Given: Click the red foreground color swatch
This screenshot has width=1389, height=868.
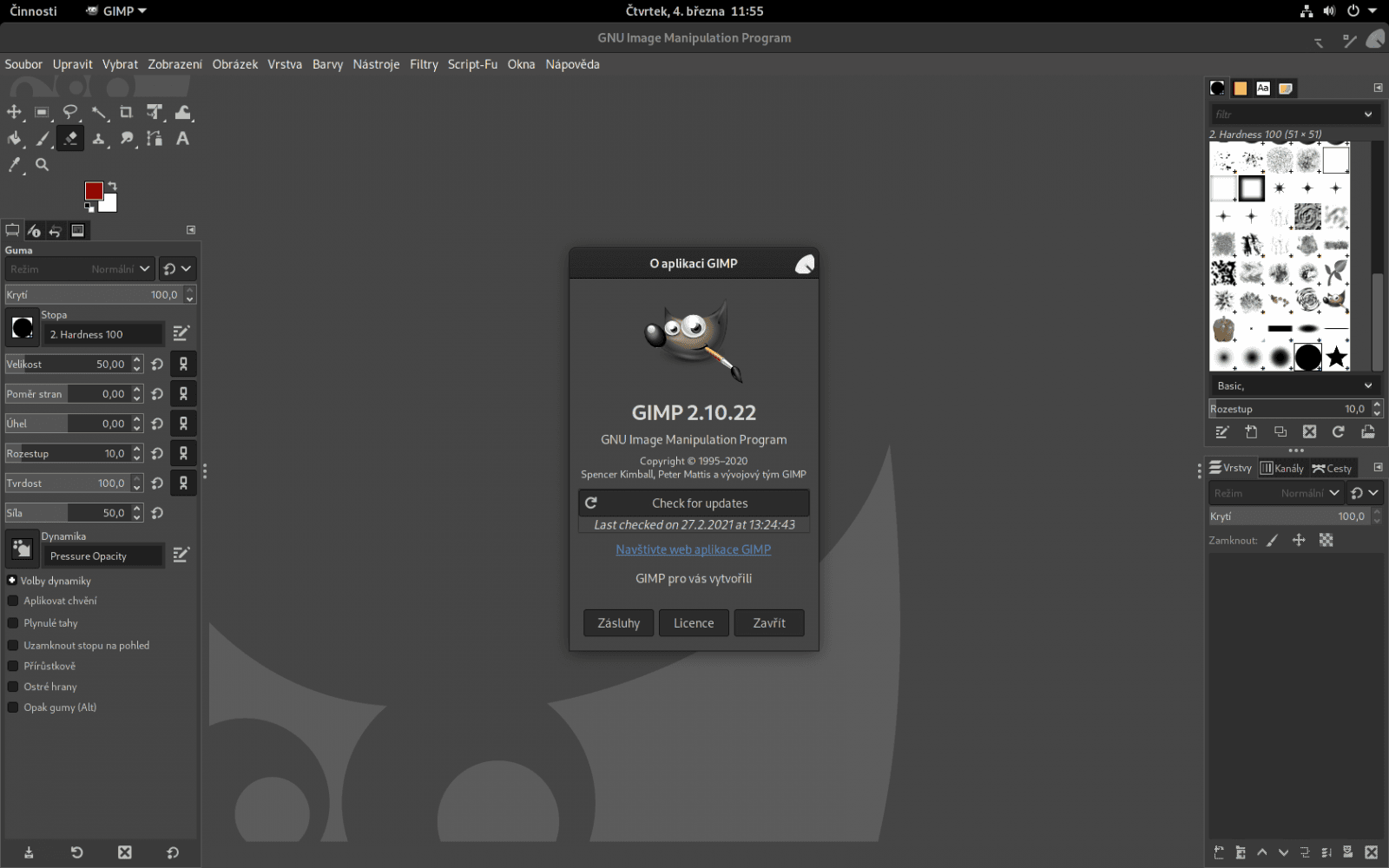Looking at the screenshot, I should pyautogui.click(x=94, y=189).
